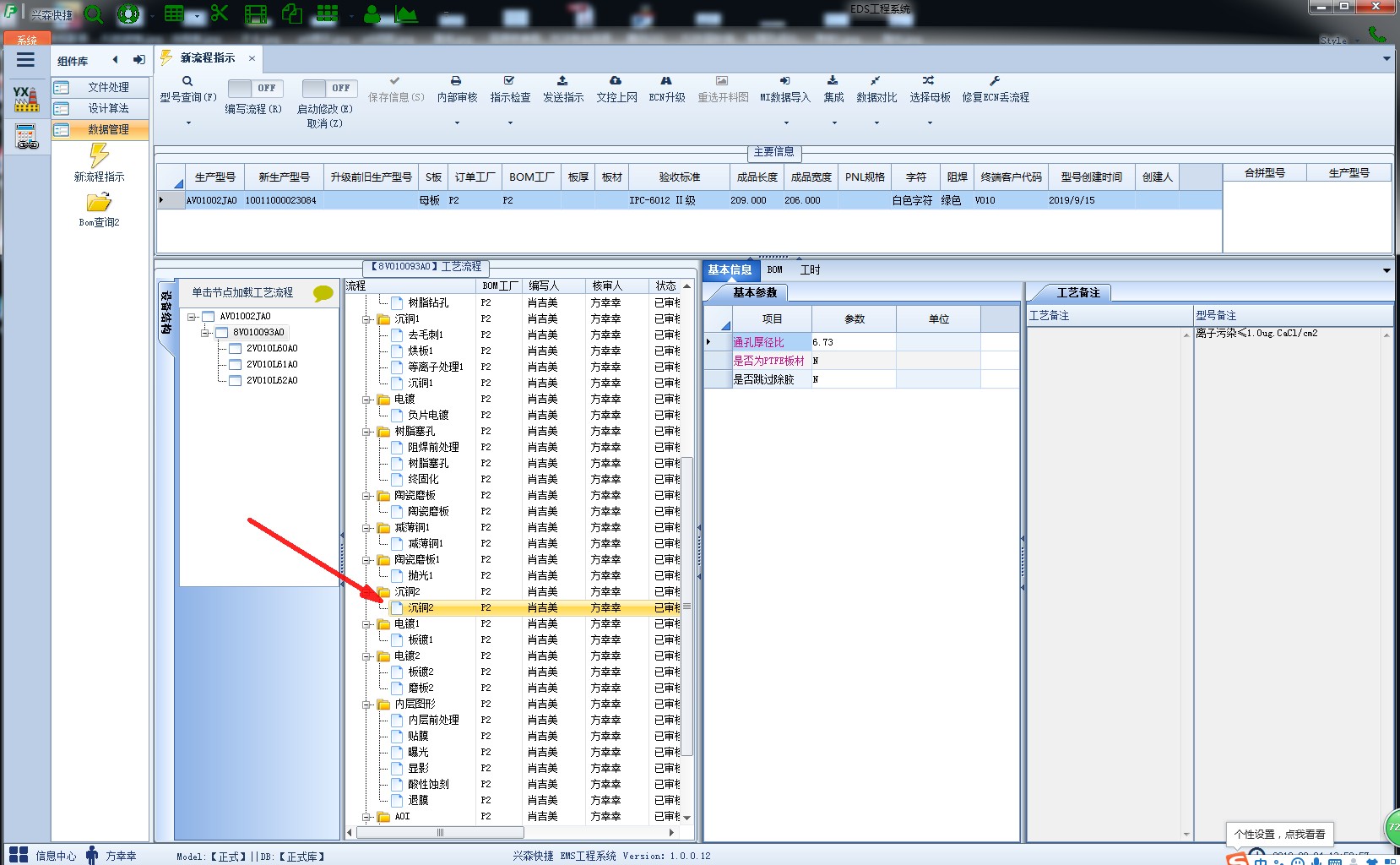The height and width of the screenshot is (865, 1400).
Task: Open dropdown arrow under 集成
Action: pyautogui.click(x=834, y=123)
